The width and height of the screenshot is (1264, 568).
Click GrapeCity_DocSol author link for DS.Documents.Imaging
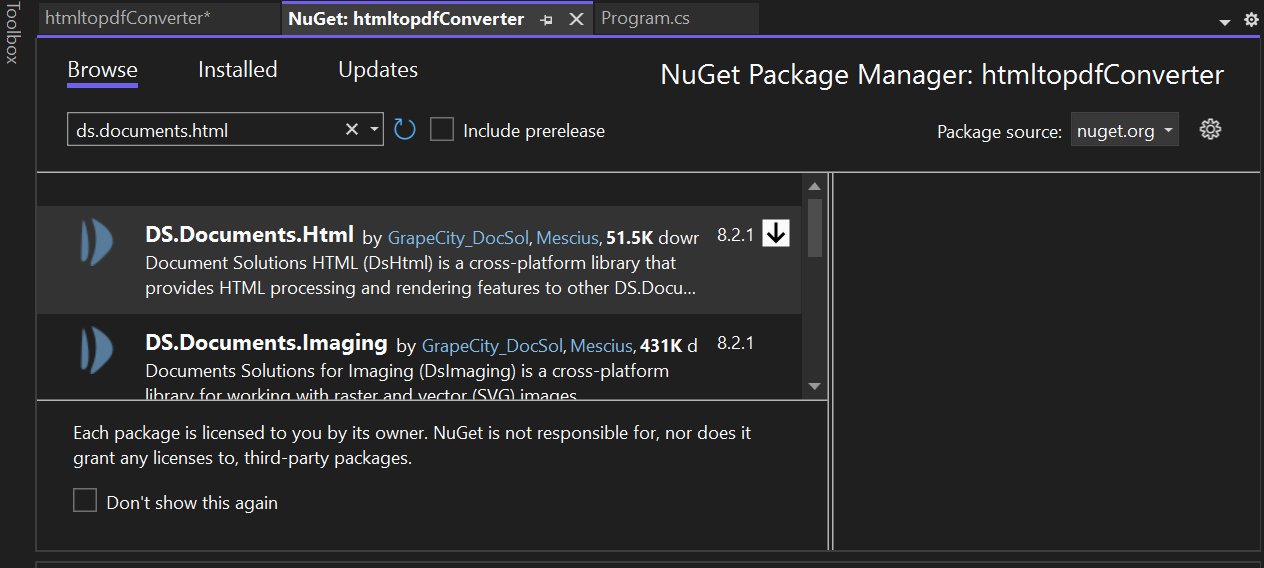coord(494,346)
